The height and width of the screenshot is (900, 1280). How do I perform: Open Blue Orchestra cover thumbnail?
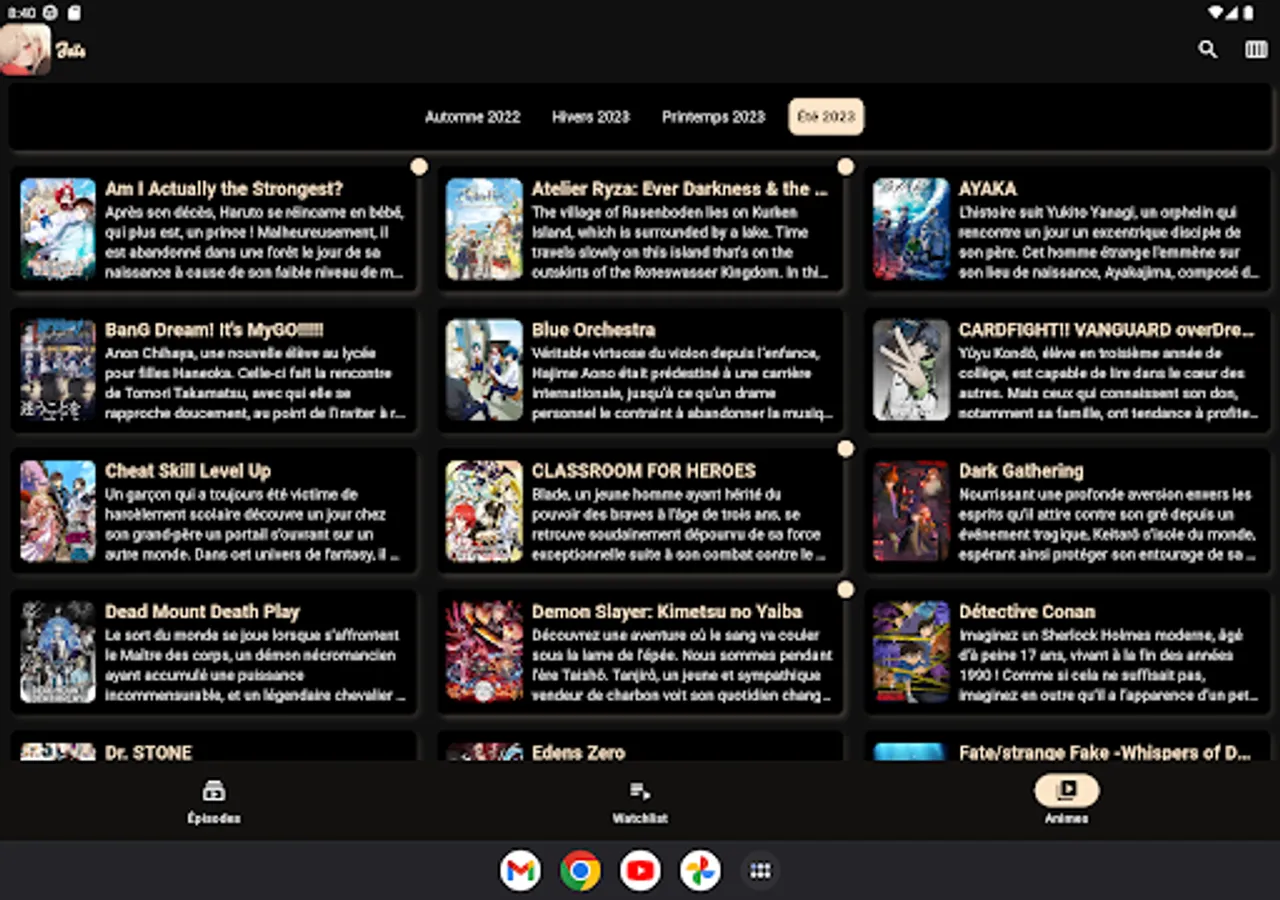click(484, 370)
